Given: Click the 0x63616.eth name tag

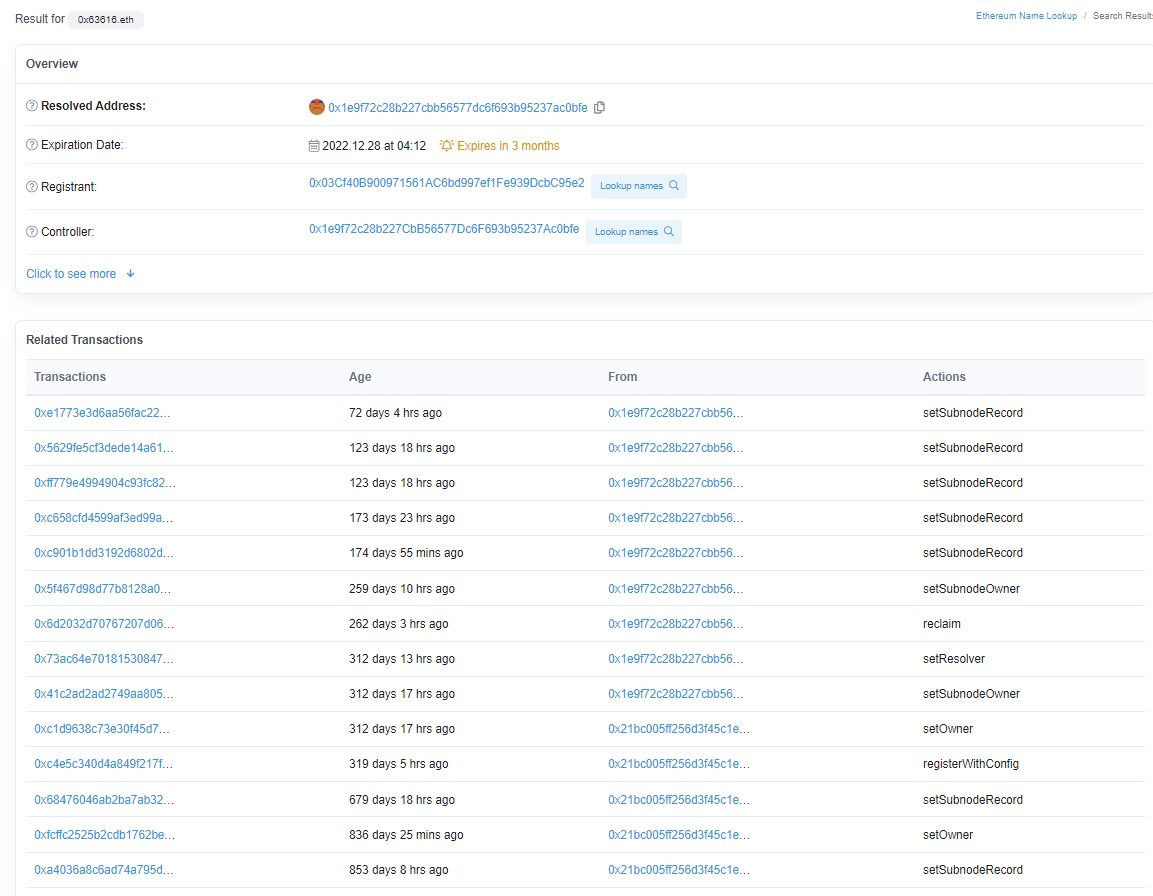Looking at the screenshot, I should coord(106,20).
